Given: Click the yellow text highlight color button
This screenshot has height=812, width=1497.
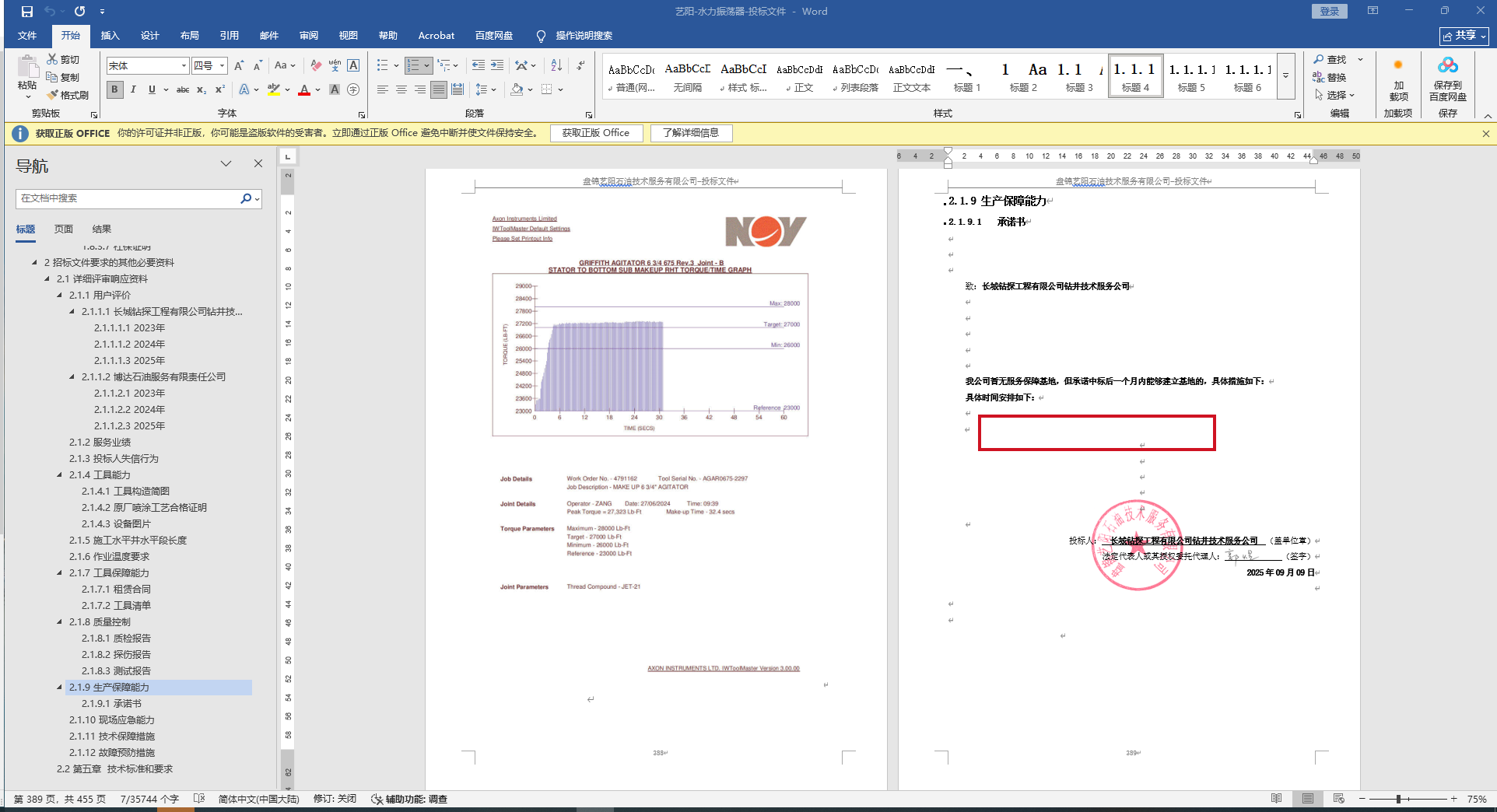Looking at the screenshot, I should 273,89.
